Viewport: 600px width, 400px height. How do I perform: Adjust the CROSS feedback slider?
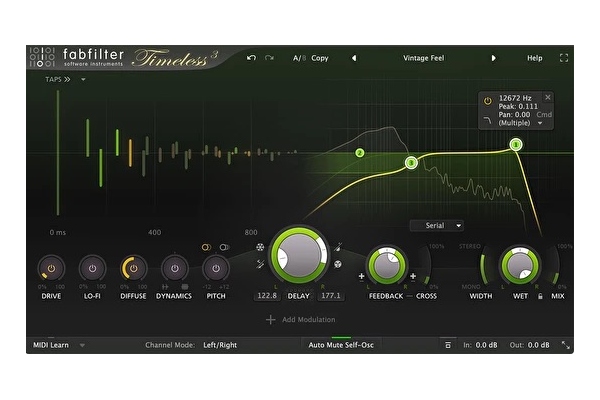426,265
